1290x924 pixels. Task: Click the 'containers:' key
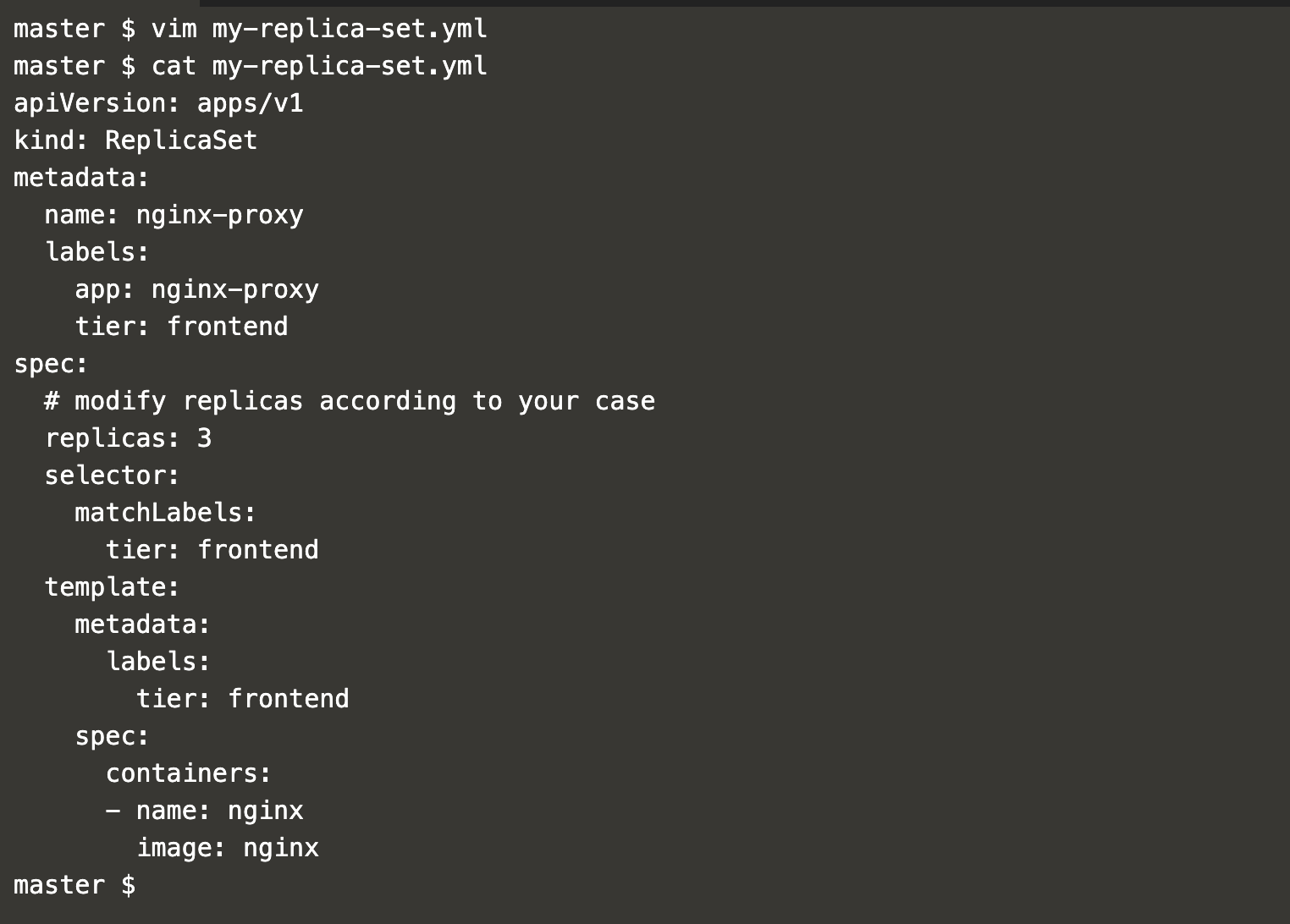[x=189, y=773]
